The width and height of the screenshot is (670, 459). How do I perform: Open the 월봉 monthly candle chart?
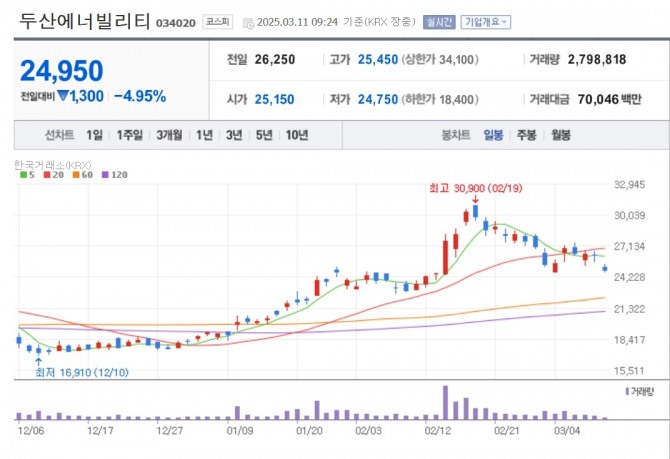pyautogui.click(x=560, y=135)
